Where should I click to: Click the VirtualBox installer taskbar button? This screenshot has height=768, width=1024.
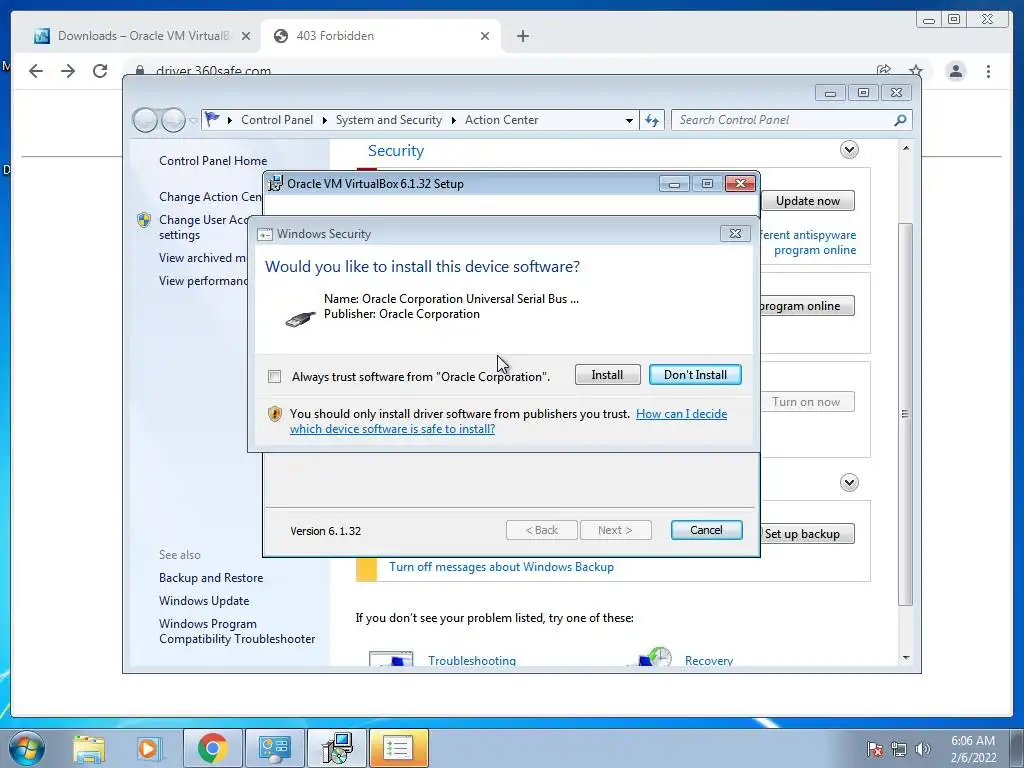pos(337,748)
